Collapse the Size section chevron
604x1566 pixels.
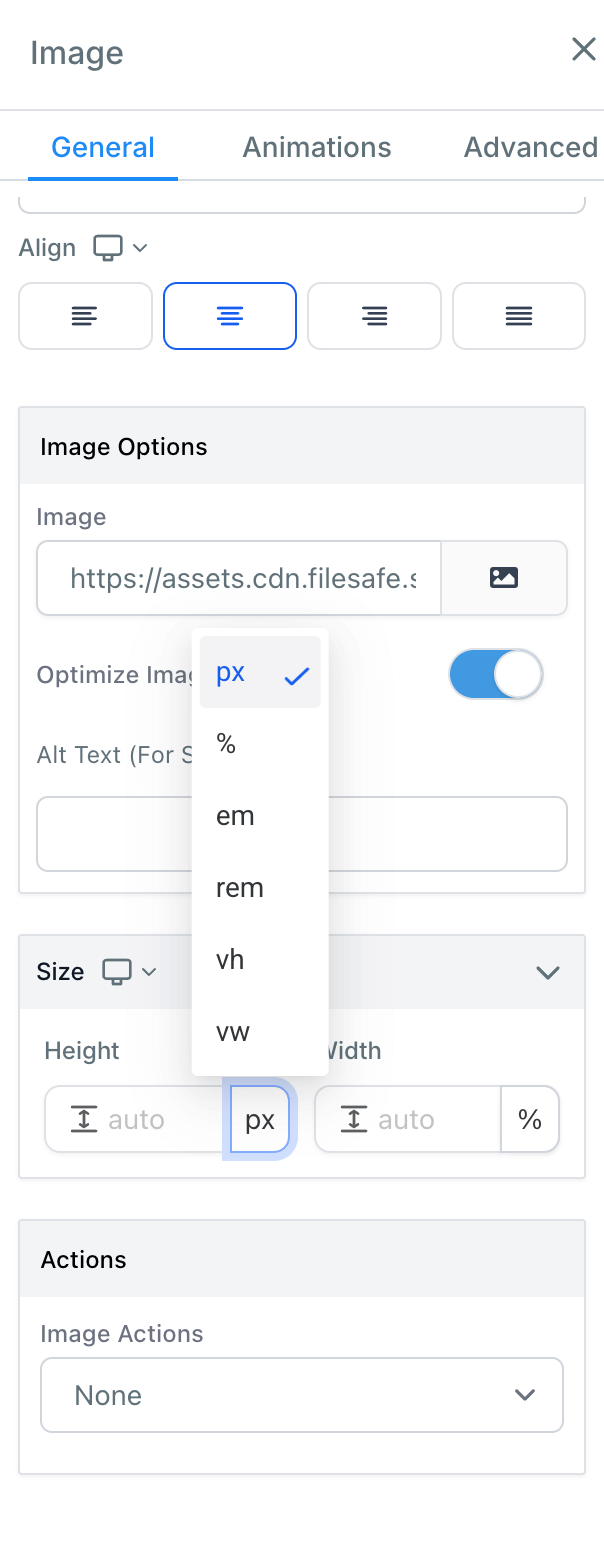[548, 972]
